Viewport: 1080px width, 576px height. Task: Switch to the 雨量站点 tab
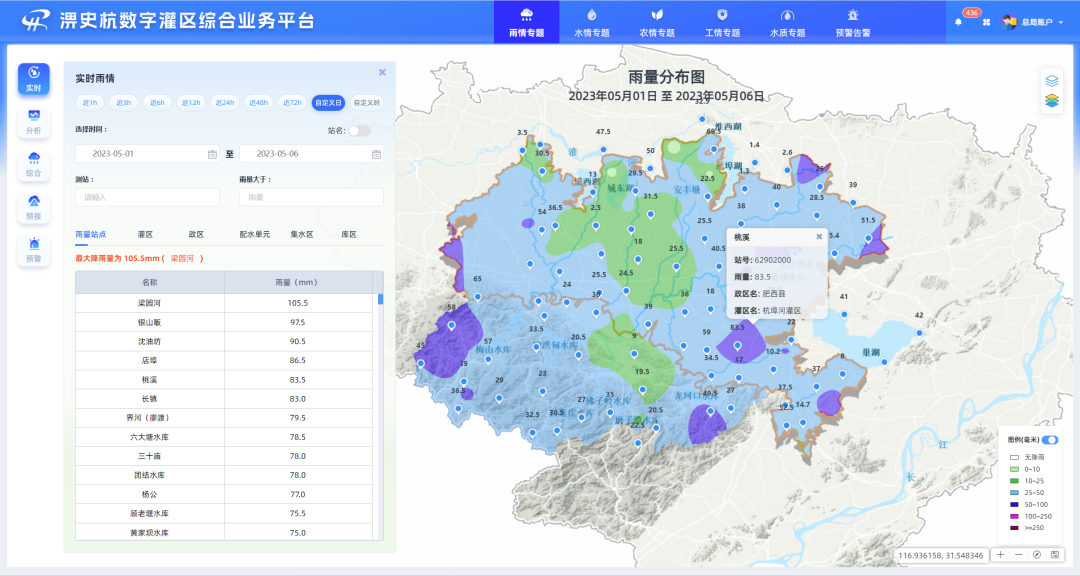(90, 234)
